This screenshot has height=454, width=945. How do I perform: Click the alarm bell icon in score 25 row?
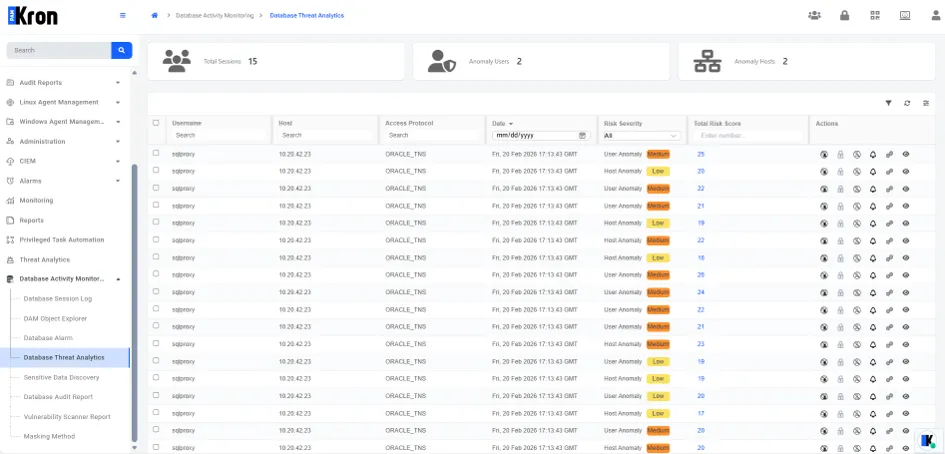(x=873, y=154)
